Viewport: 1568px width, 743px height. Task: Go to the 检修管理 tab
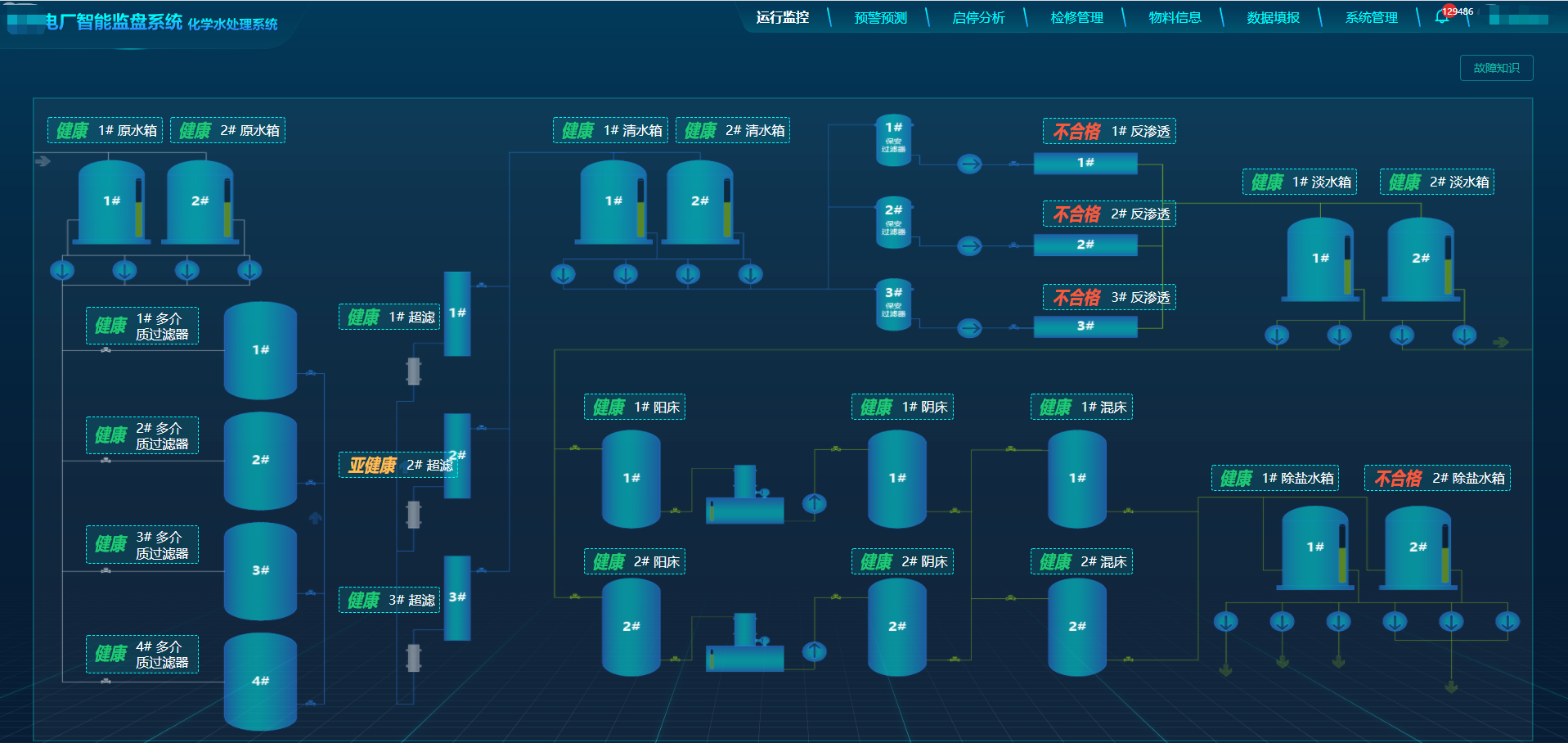pos(1076,17)
